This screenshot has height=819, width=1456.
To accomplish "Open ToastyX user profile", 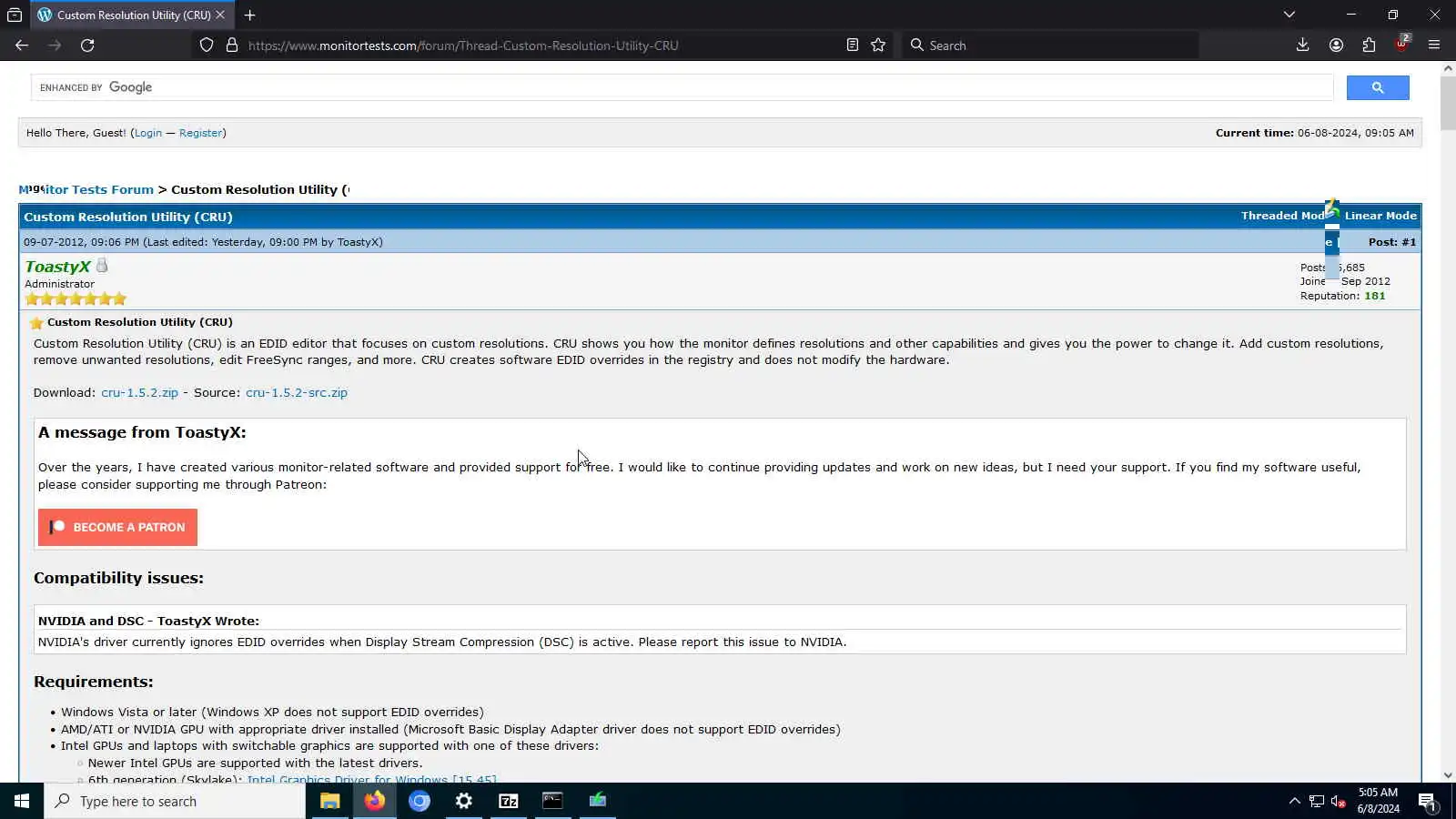I will (x=57, y=267).
